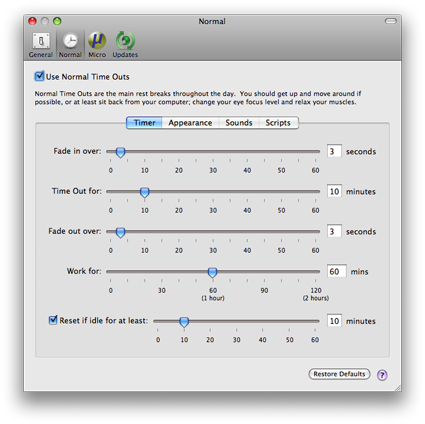Click the Time Out for slider knob
This screenshot has height=424, width=425.
point(144,192)
